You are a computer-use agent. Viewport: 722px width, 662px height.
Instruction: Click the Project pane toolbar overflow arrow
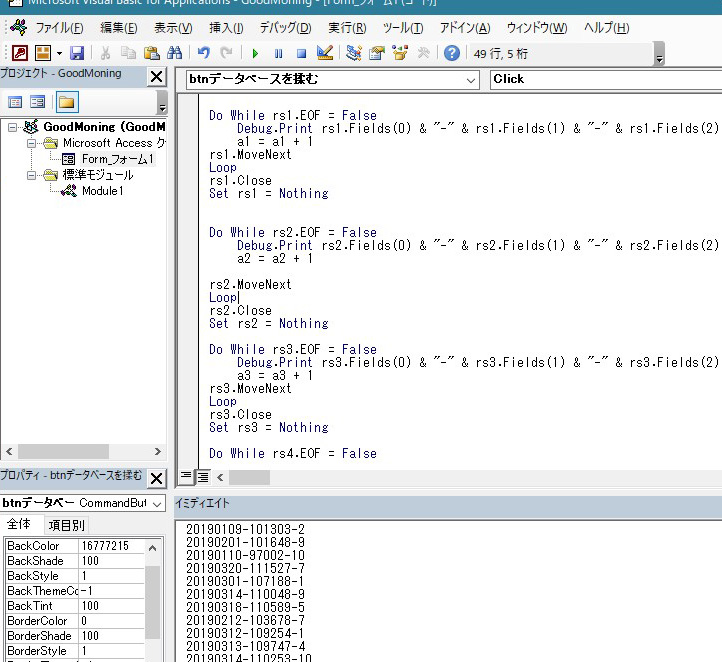162,102
